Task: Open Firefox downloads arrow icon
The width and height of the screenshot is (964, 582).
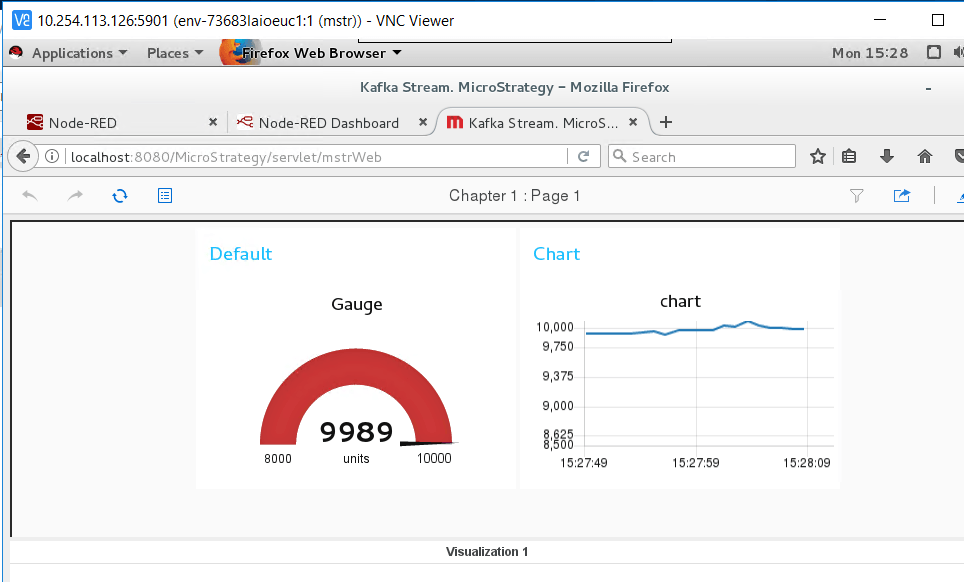Action: click(x=886, y=156)
